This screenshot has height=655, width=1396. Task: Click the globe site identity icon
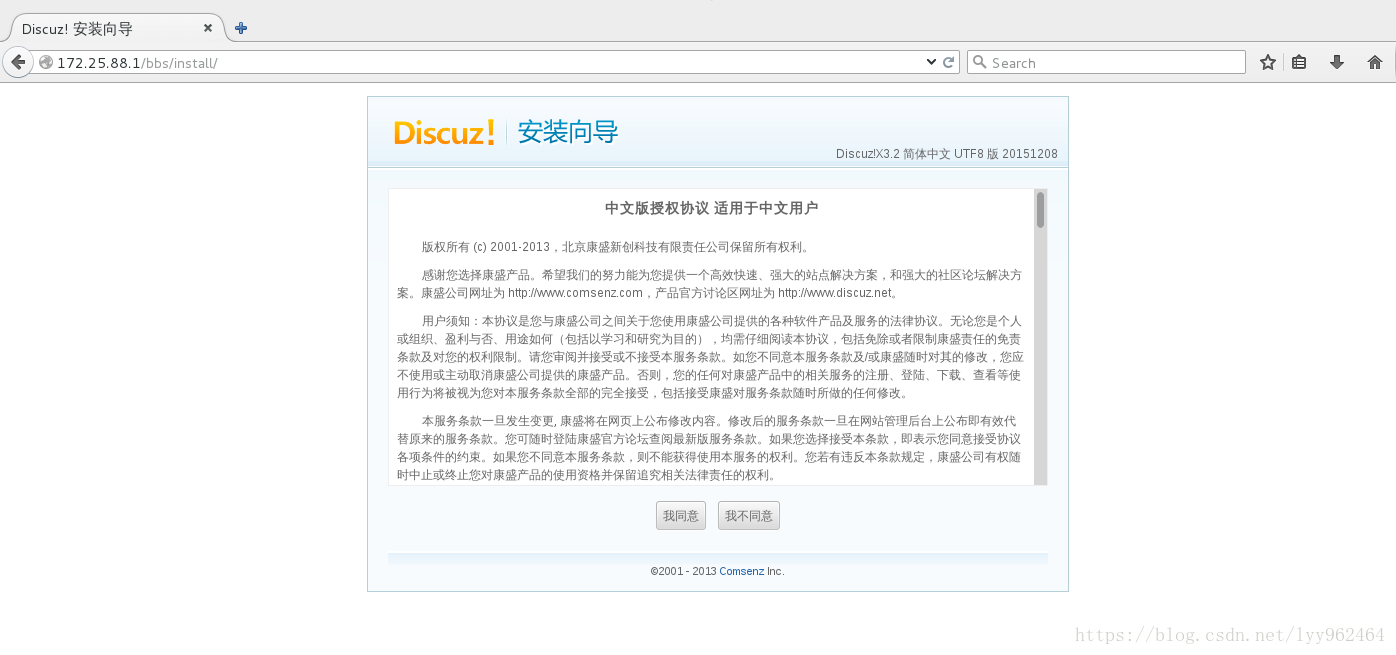pyautogui.click(x=45, y=62)
